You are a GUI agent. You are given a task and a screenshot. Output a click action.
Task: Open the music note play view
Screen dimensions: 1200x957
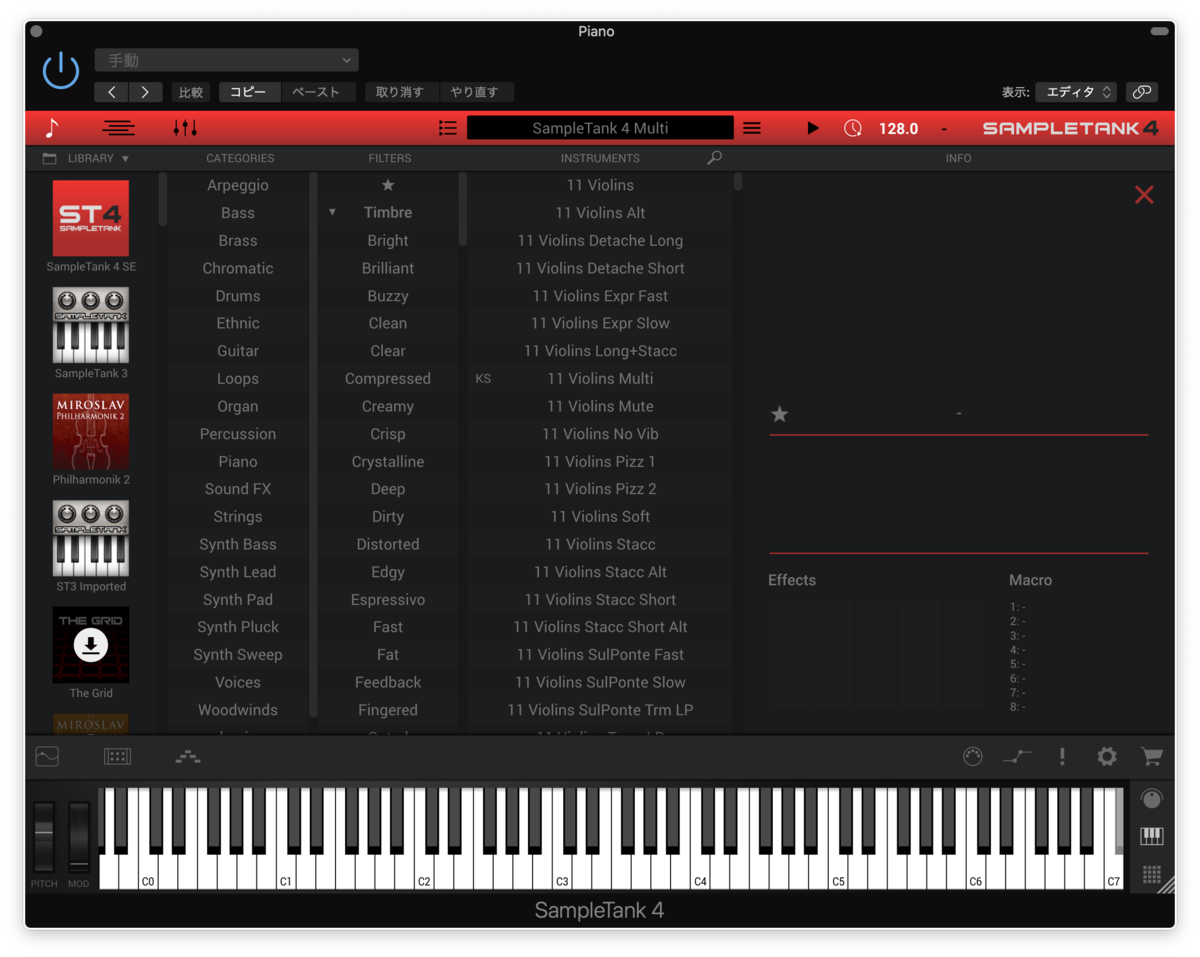[52, 128]
